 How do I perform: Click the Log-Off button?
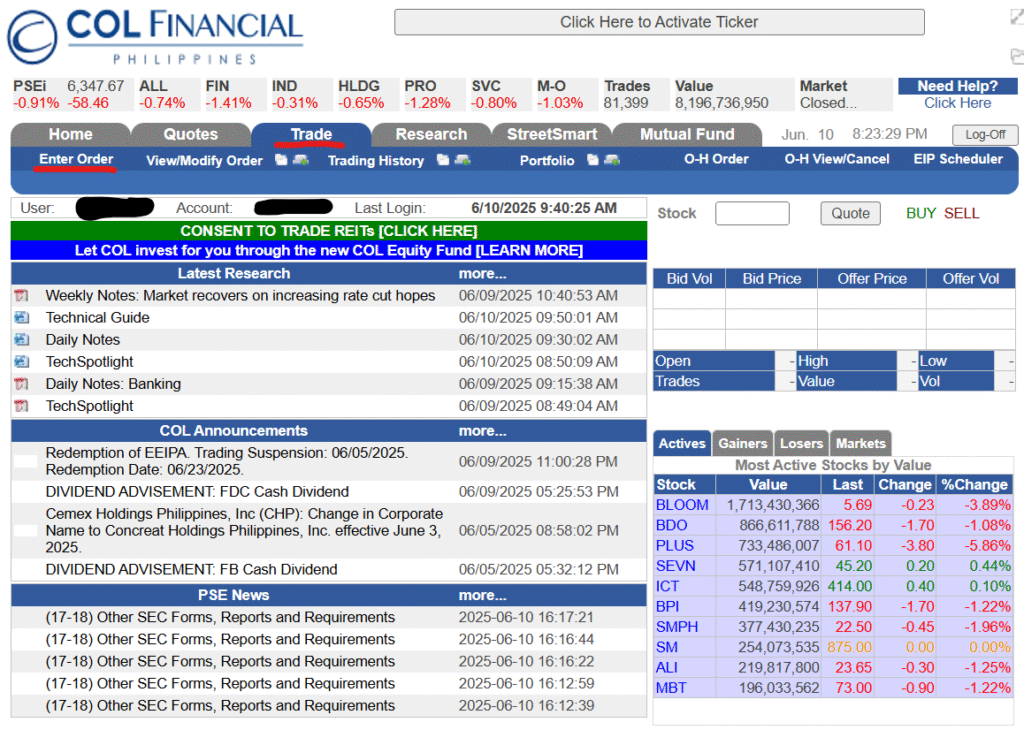985,135
